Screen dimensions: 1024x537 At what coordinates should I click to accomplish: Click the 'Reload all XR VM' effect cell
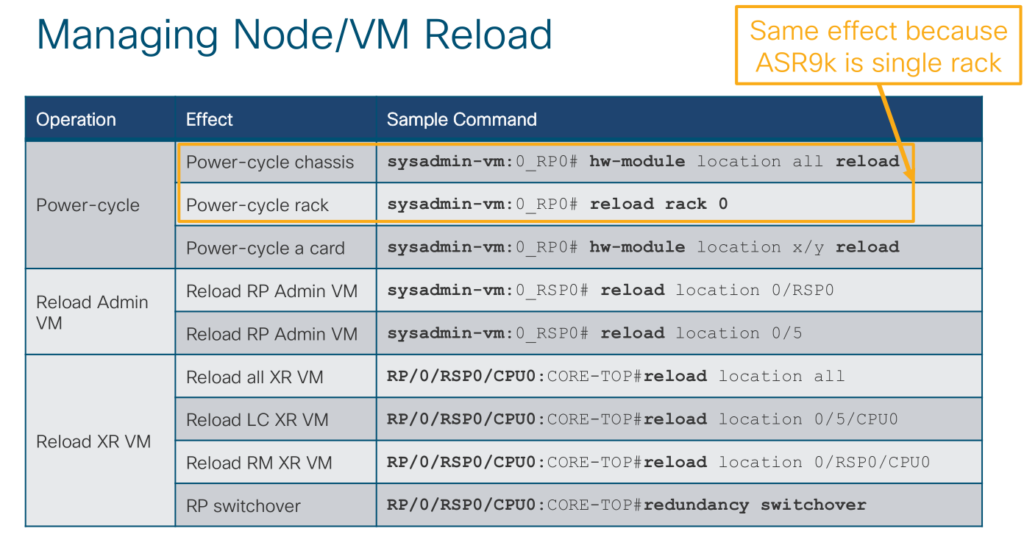coord(254,377)
